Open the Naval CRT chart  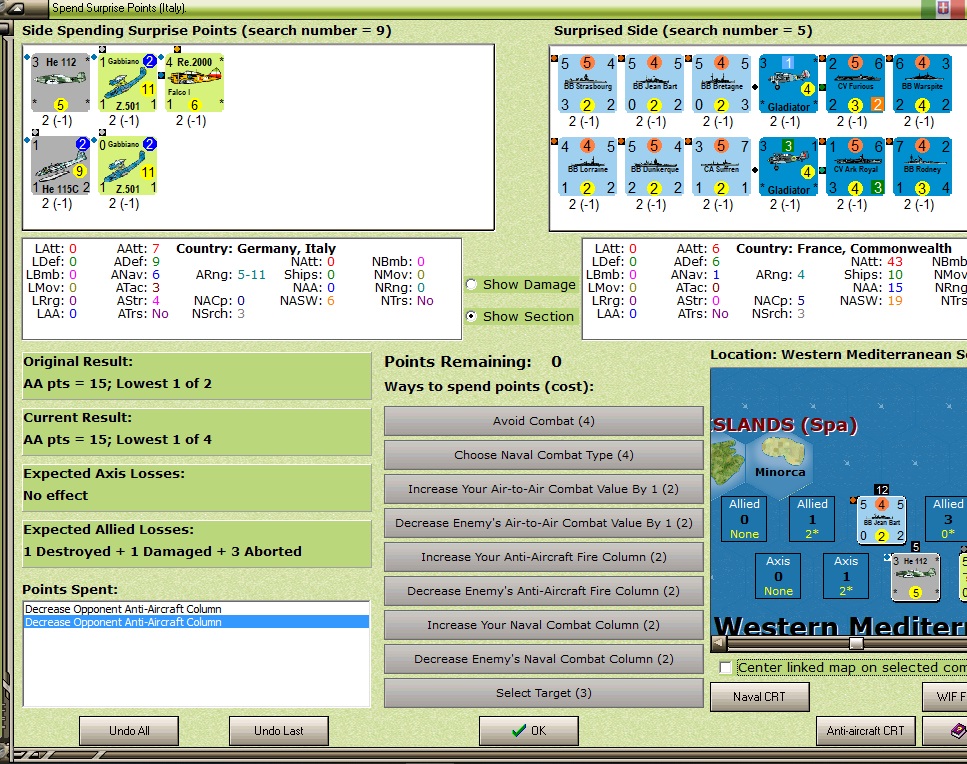click(x=759, y=697)
